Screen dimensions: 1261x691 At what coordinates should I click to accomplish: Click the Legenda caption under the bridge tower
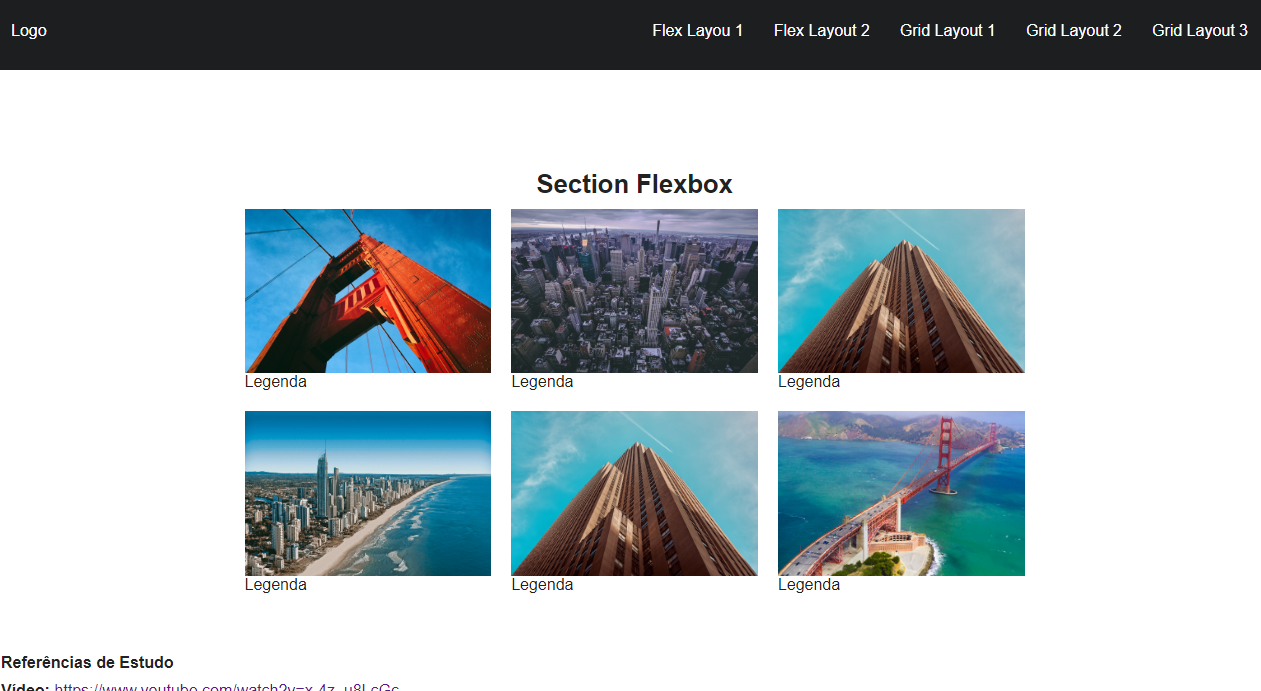point(276,381)
